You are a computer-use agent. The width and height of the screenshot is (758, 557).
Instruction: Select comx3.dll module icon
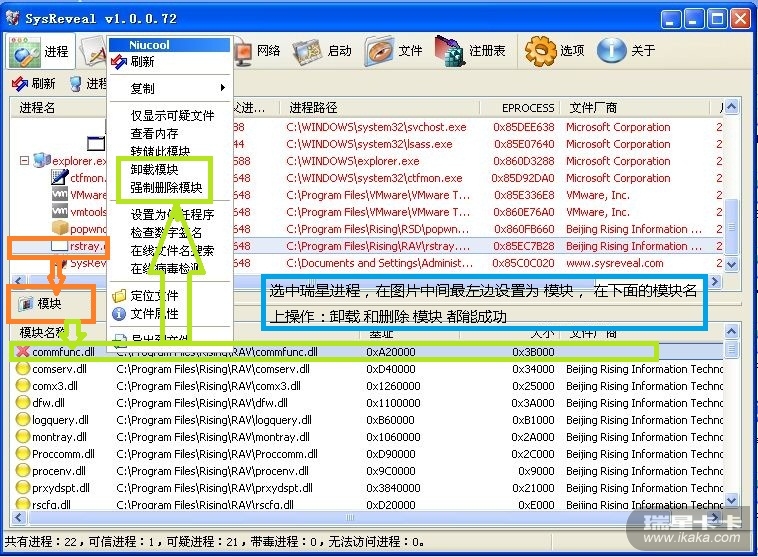tap(22, 385)
